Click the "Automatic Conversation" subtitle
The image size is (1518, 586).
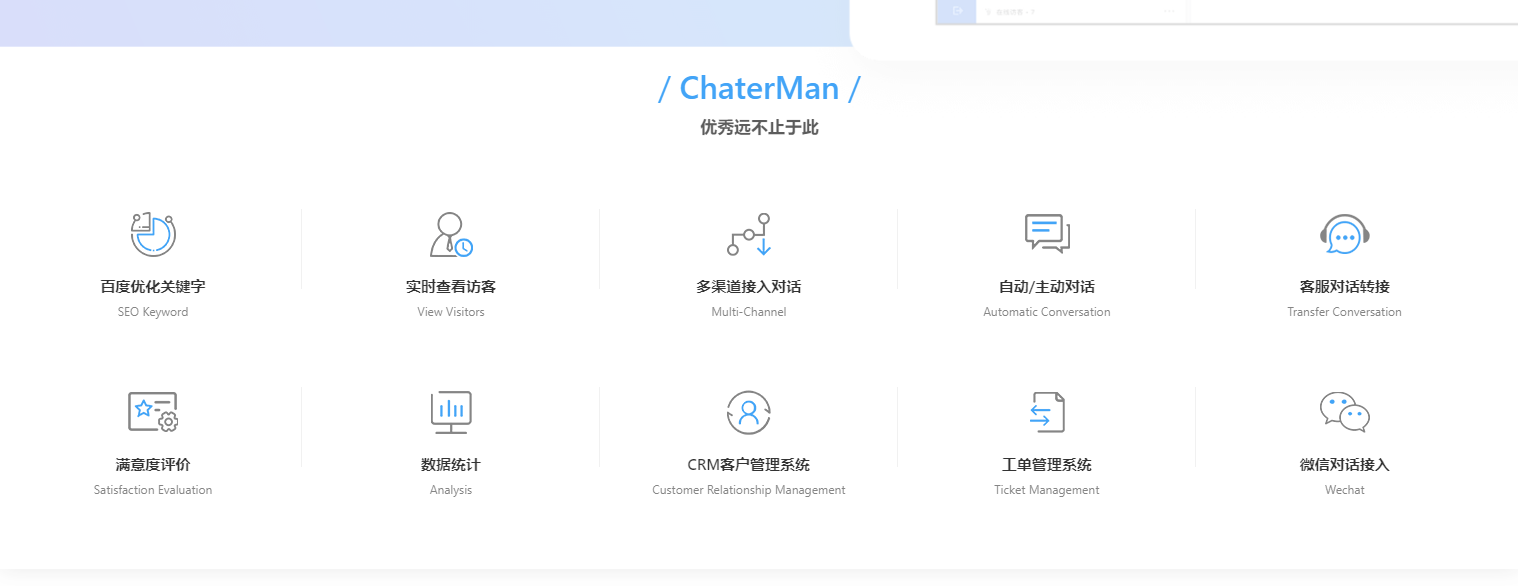(1047, 312)
